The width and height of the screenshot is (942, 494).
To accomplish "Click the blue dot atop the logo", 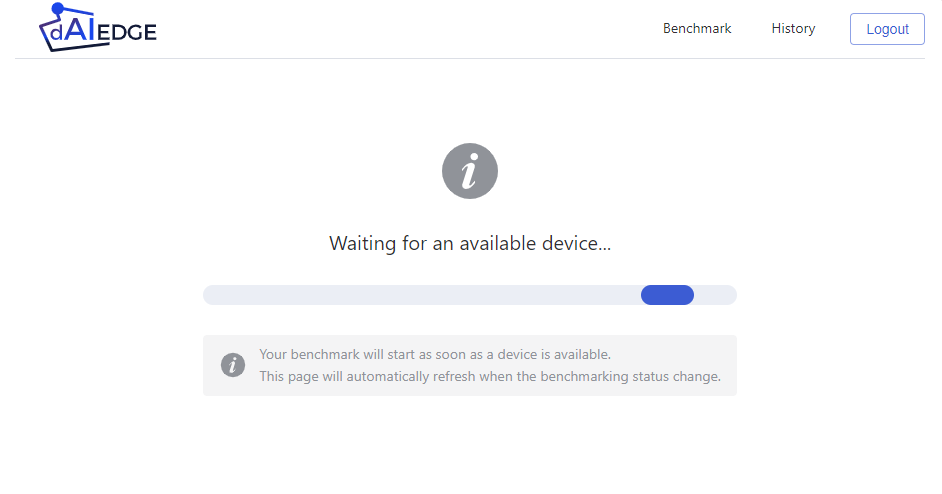I will coord(58,8).
